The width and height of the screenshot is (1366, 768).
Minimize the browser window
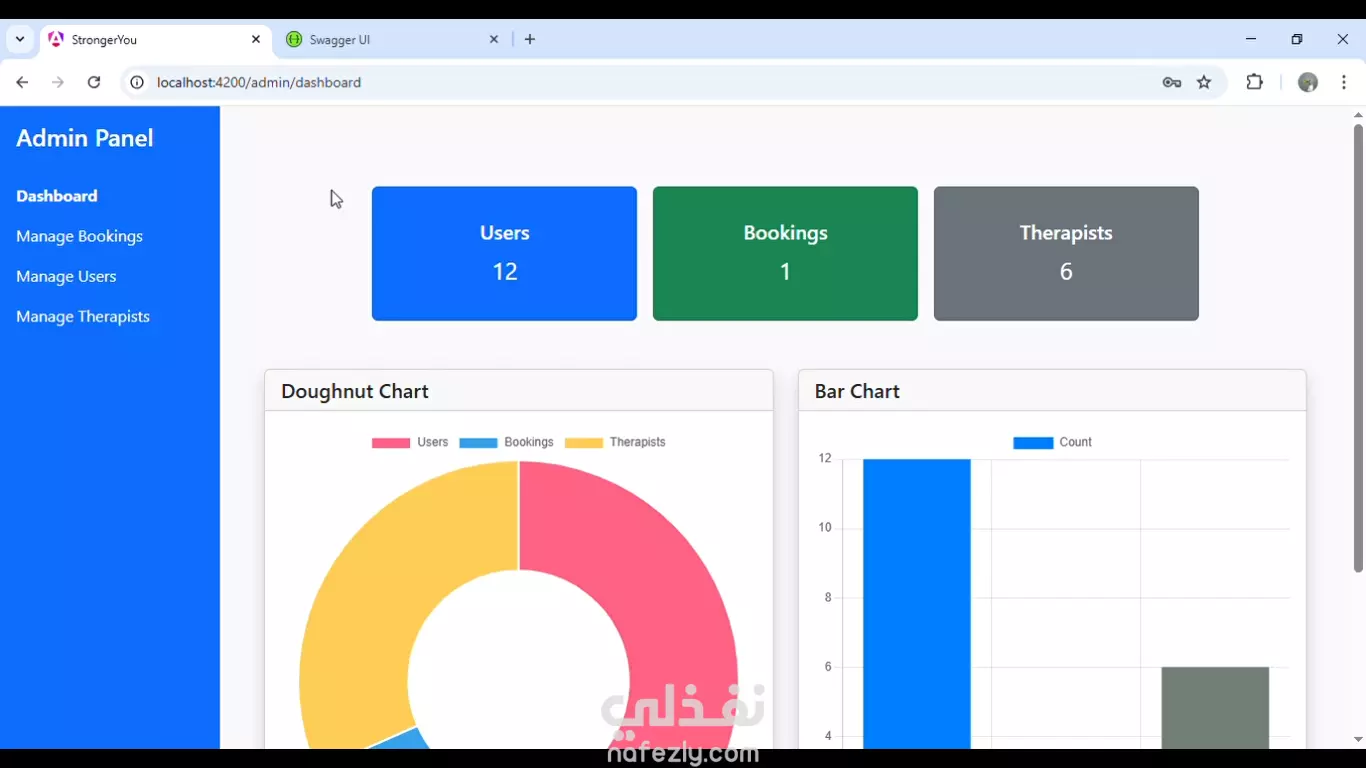[1251, 39]
